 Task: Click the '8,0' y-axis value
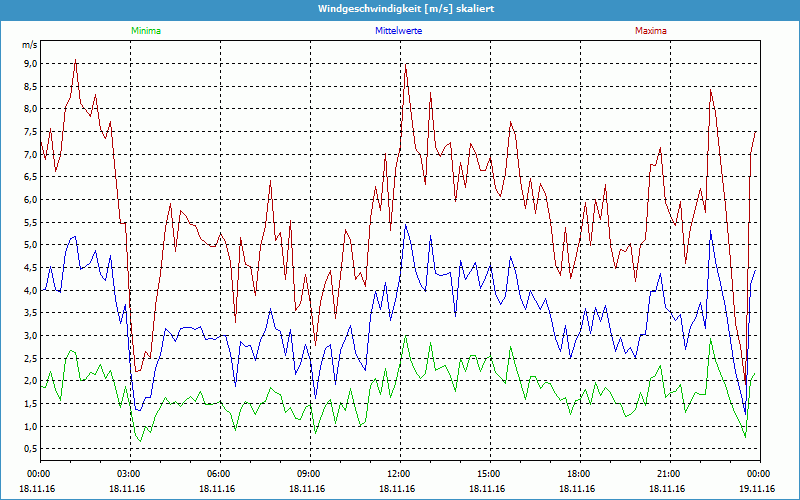click(x=30, y=109)
